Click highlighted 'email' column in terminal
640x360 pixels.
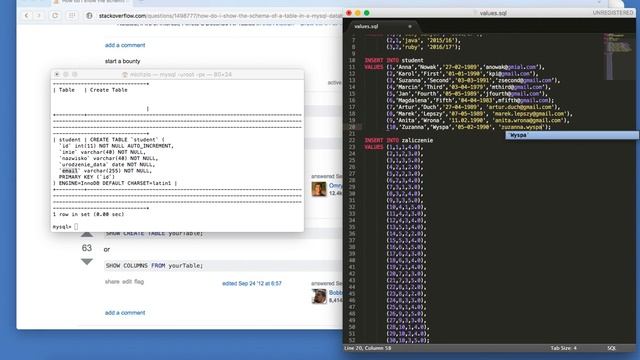click(x=70, y=171)
